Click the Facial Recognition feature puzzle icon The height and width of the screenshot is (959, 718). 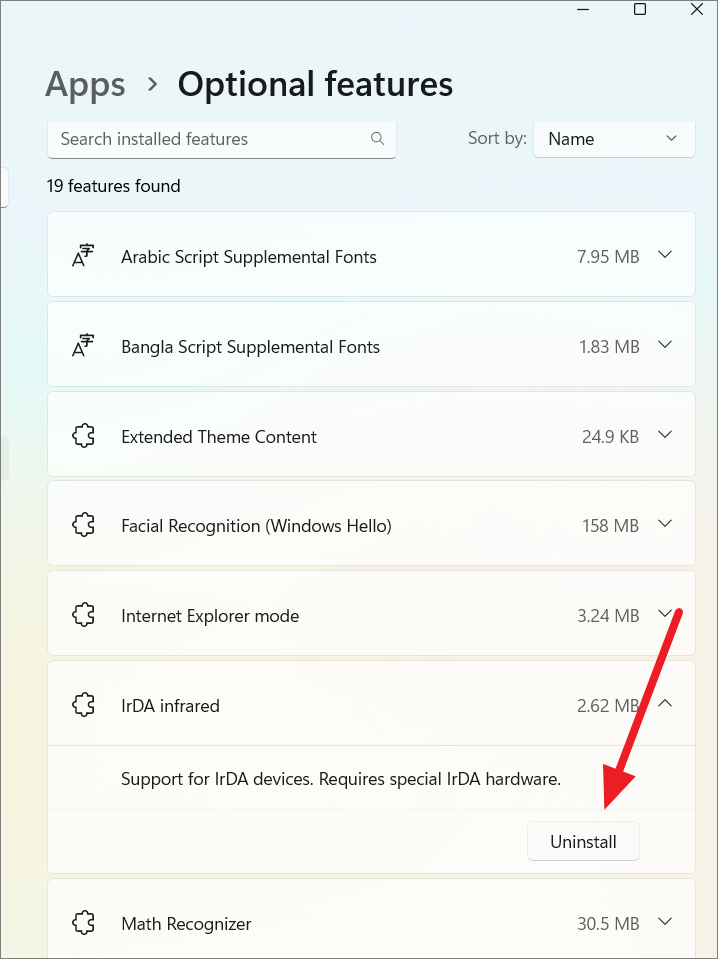[x=83, y=525]
